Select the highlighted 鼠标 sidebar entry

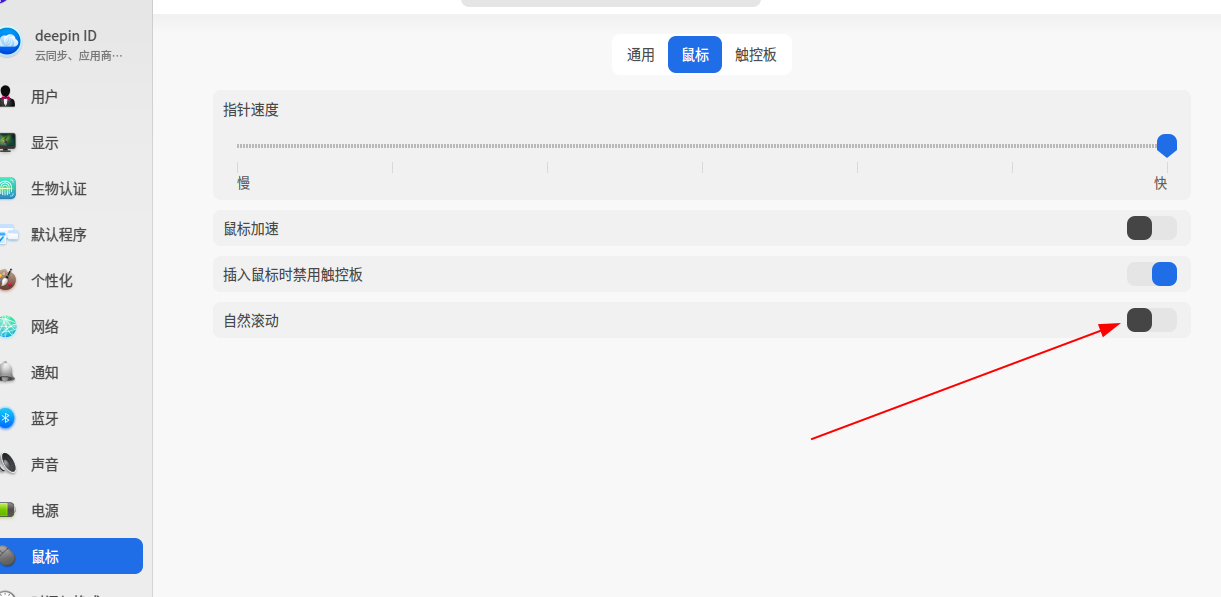pyautogui.click(x=71, y=557)
